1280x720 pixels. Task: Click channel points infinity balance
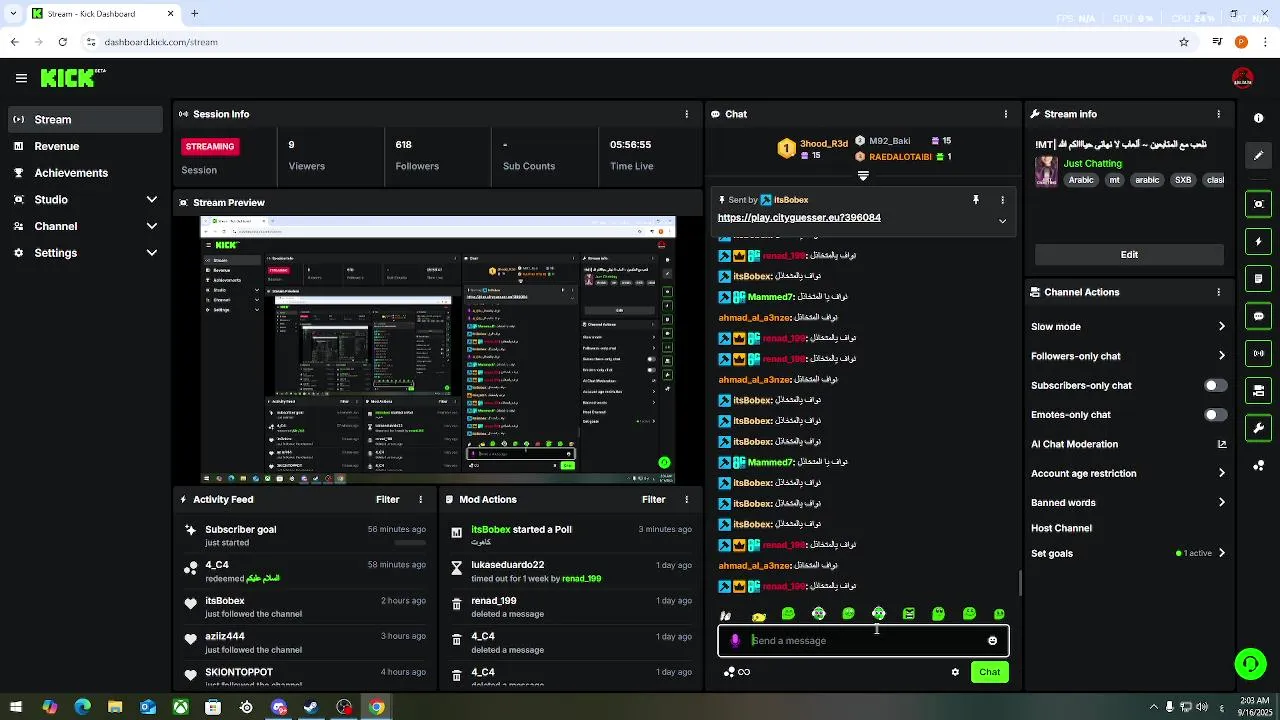[x=737, y=672]
